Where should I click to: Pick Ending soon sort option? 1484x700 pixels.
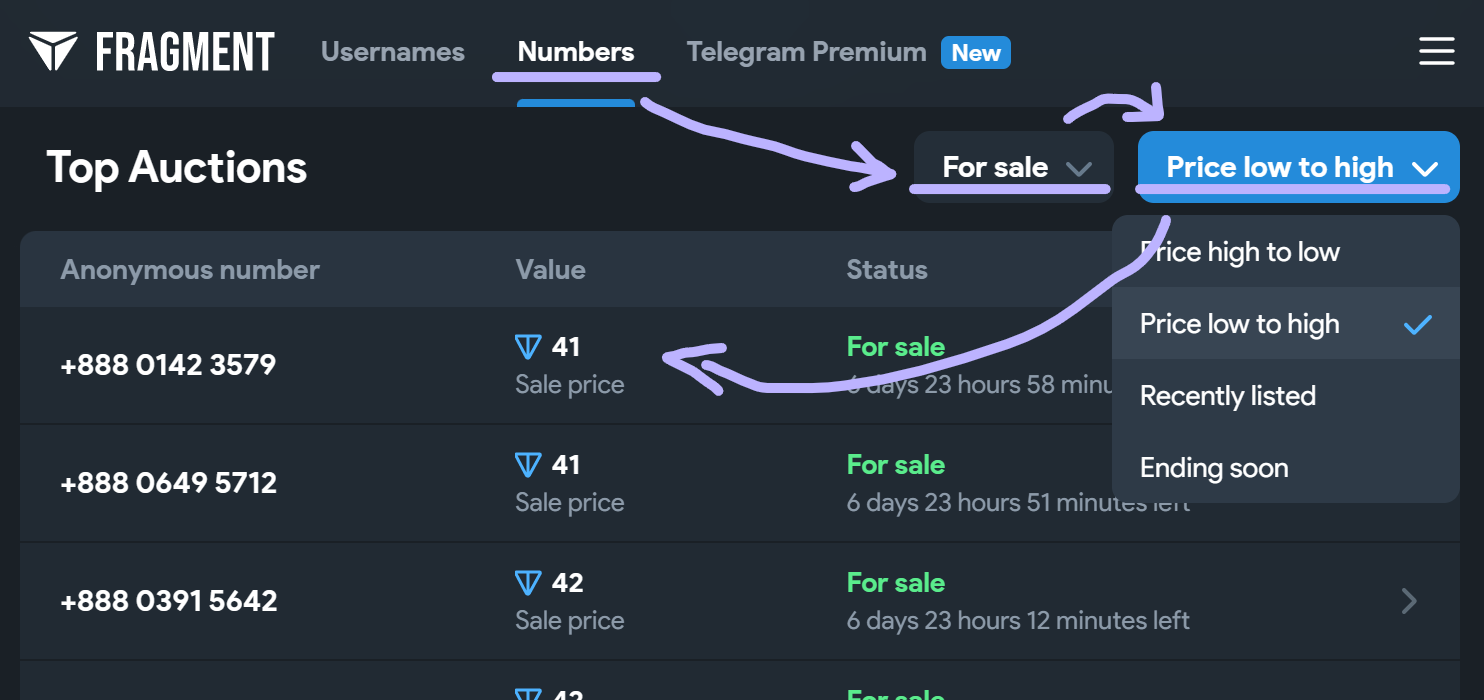click(1214, 468)
